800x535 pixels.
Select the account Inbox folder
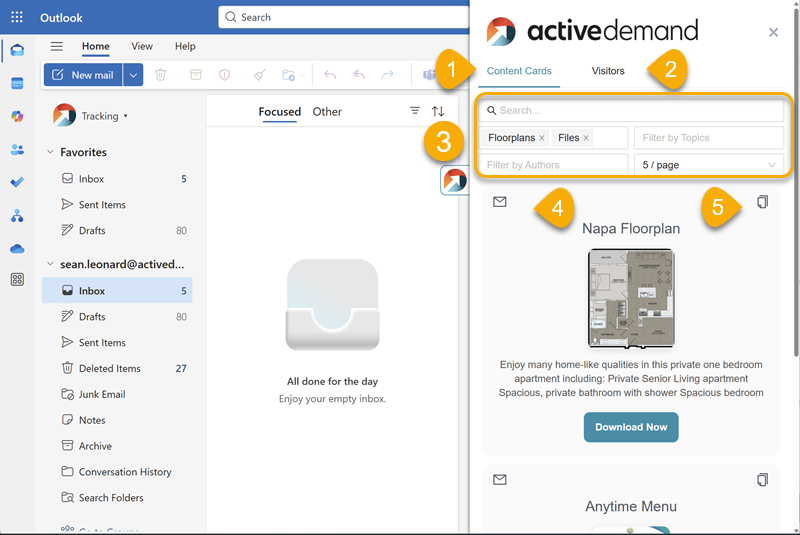(117, 291)
